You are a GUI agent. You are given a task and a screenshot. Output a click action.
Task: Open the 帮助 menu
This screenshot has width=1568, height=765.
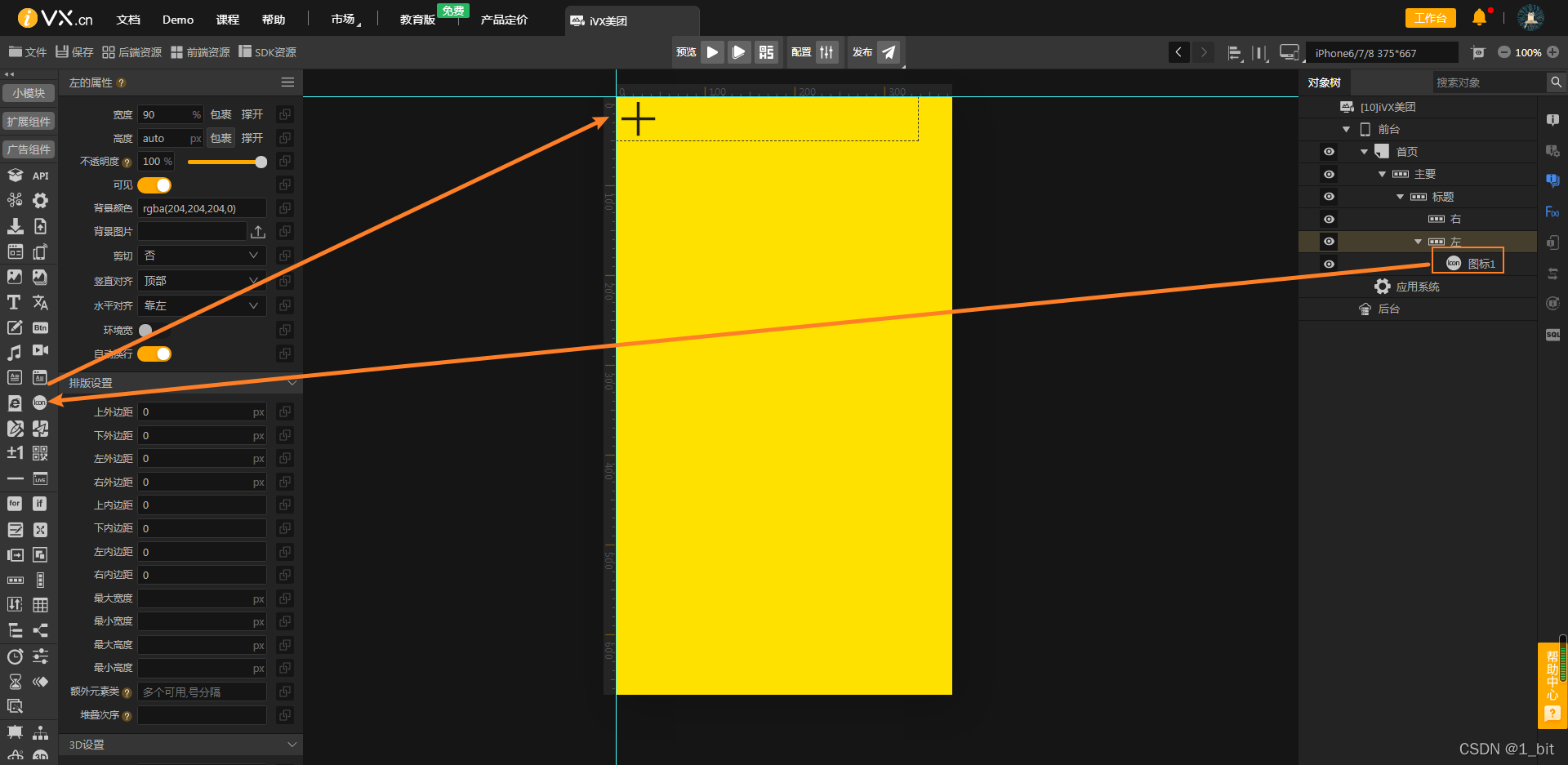[274, 20]
